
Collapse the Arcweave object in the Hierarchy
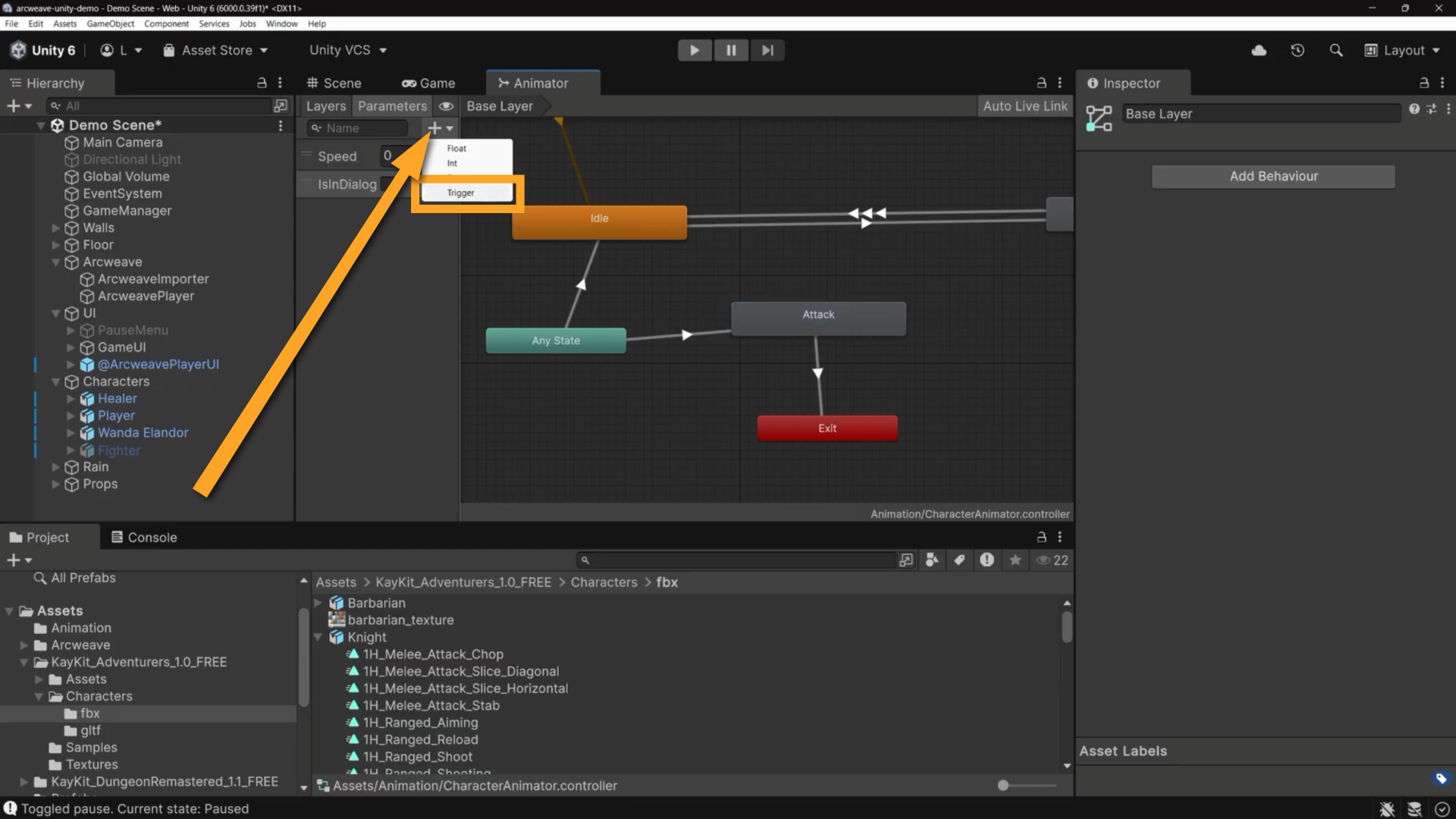coord(55,262)
